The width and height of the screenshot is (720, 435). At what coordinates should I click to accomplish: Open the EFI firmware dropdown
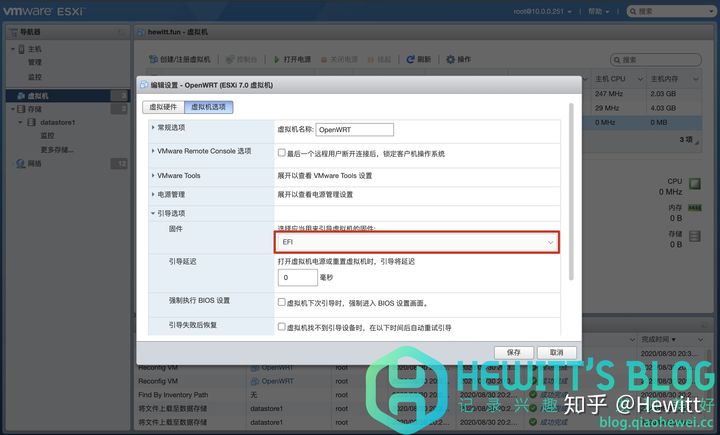[x=417, y=242]
